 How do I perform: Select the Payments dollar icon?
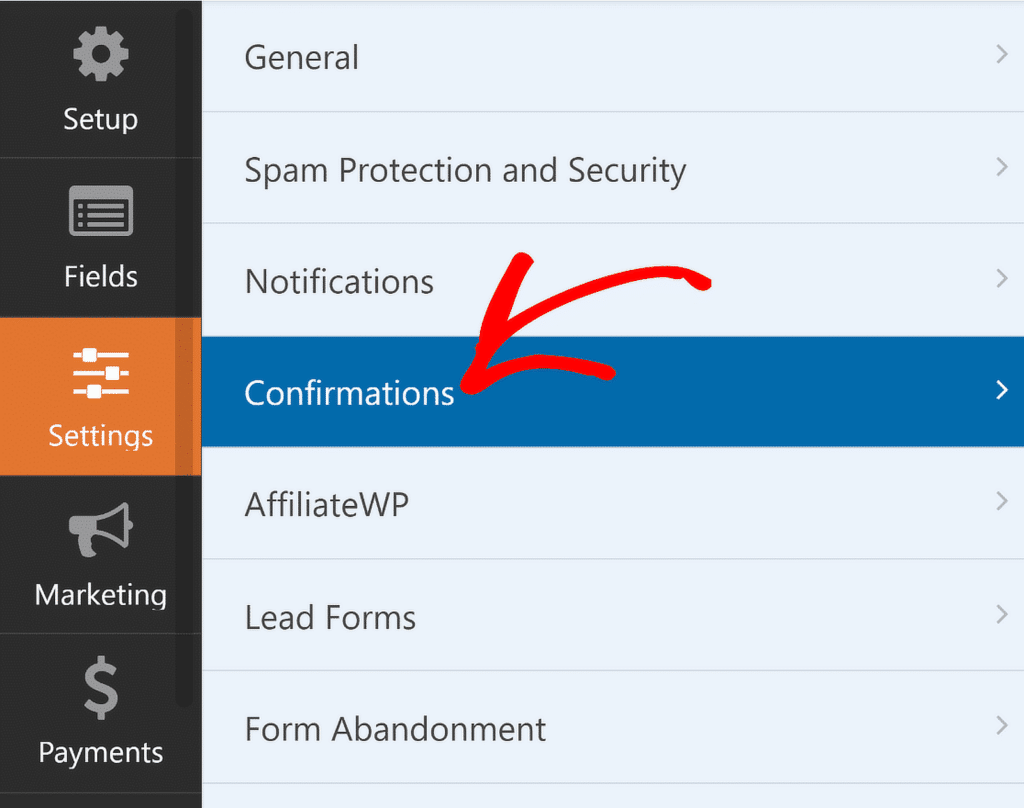click(x=100, y=688)
